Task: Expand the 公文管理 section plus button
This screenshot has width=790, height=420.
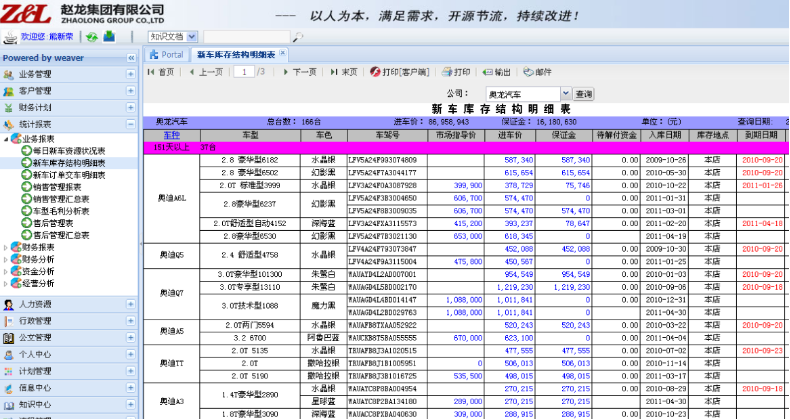Action: pyautogui.click(x=131, y=338)
